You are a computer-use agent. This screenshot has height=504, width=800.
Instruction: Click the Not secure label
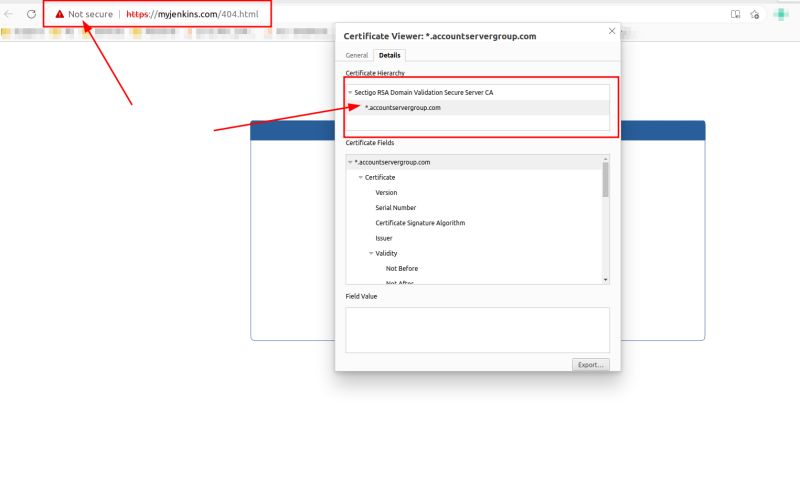pyautogui.click(x=90, y=14)
